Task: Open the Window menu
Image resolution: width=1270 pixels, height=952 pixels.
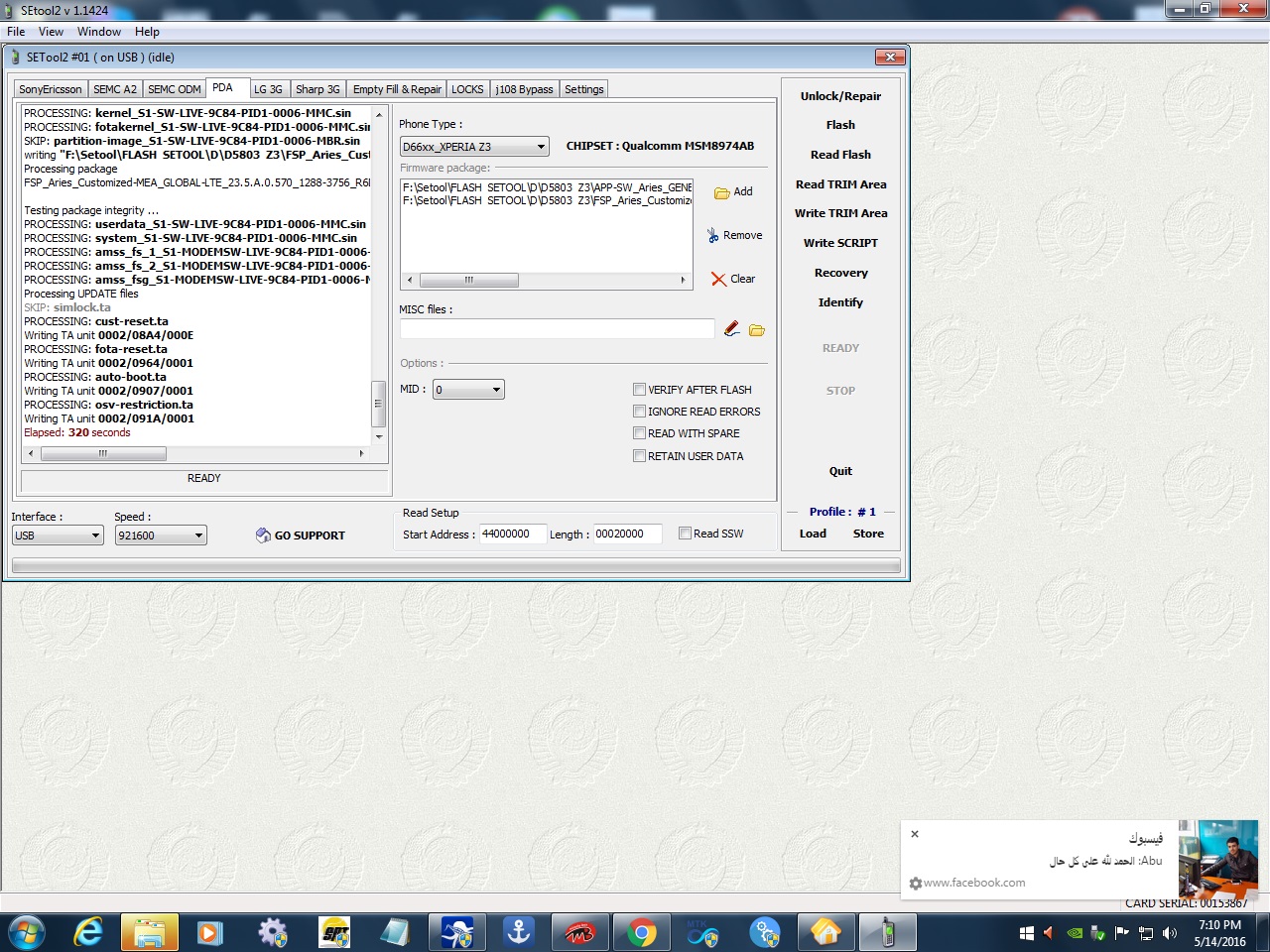Action: [99, 32]
